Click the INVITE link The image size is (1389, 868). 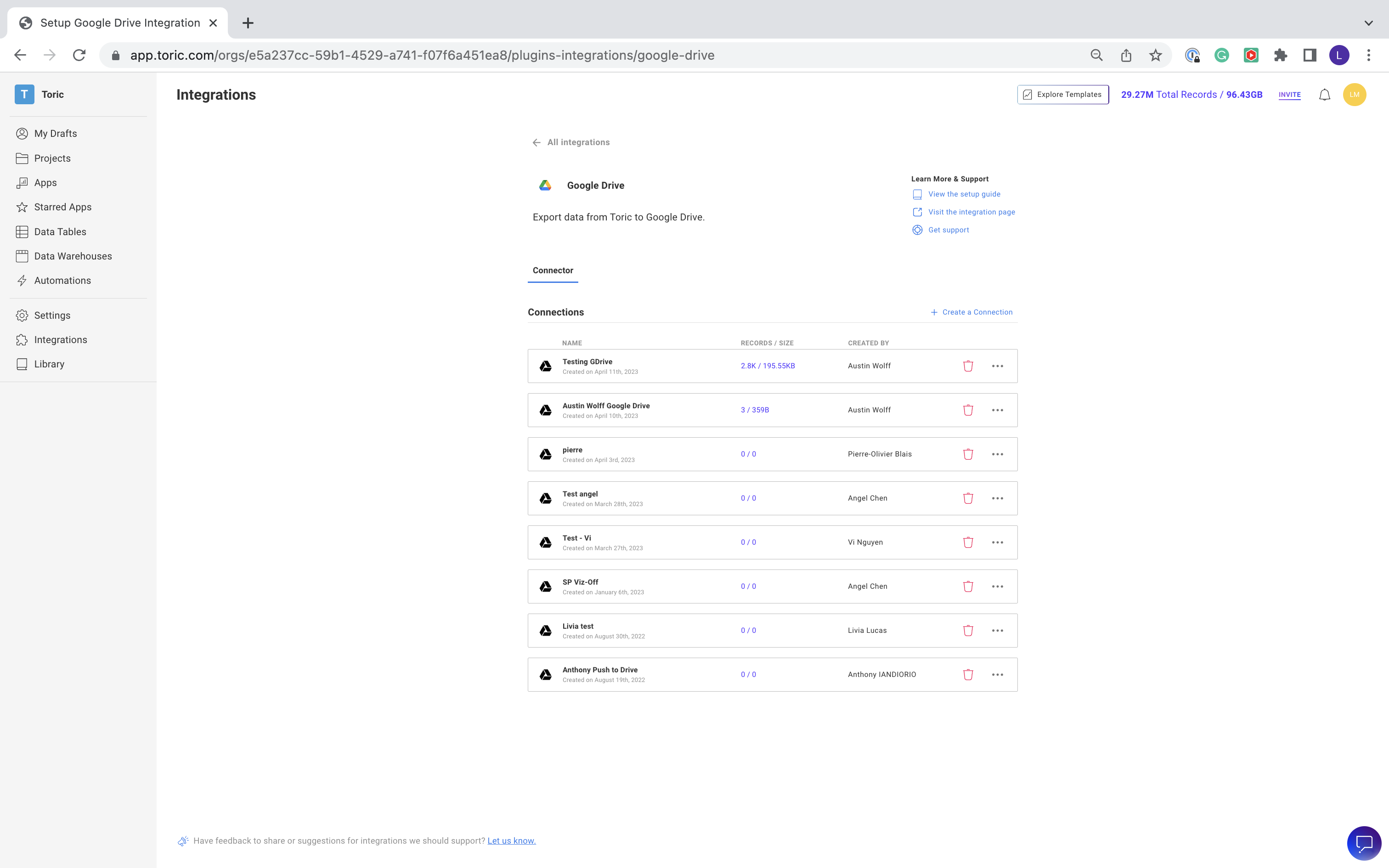1289,95
